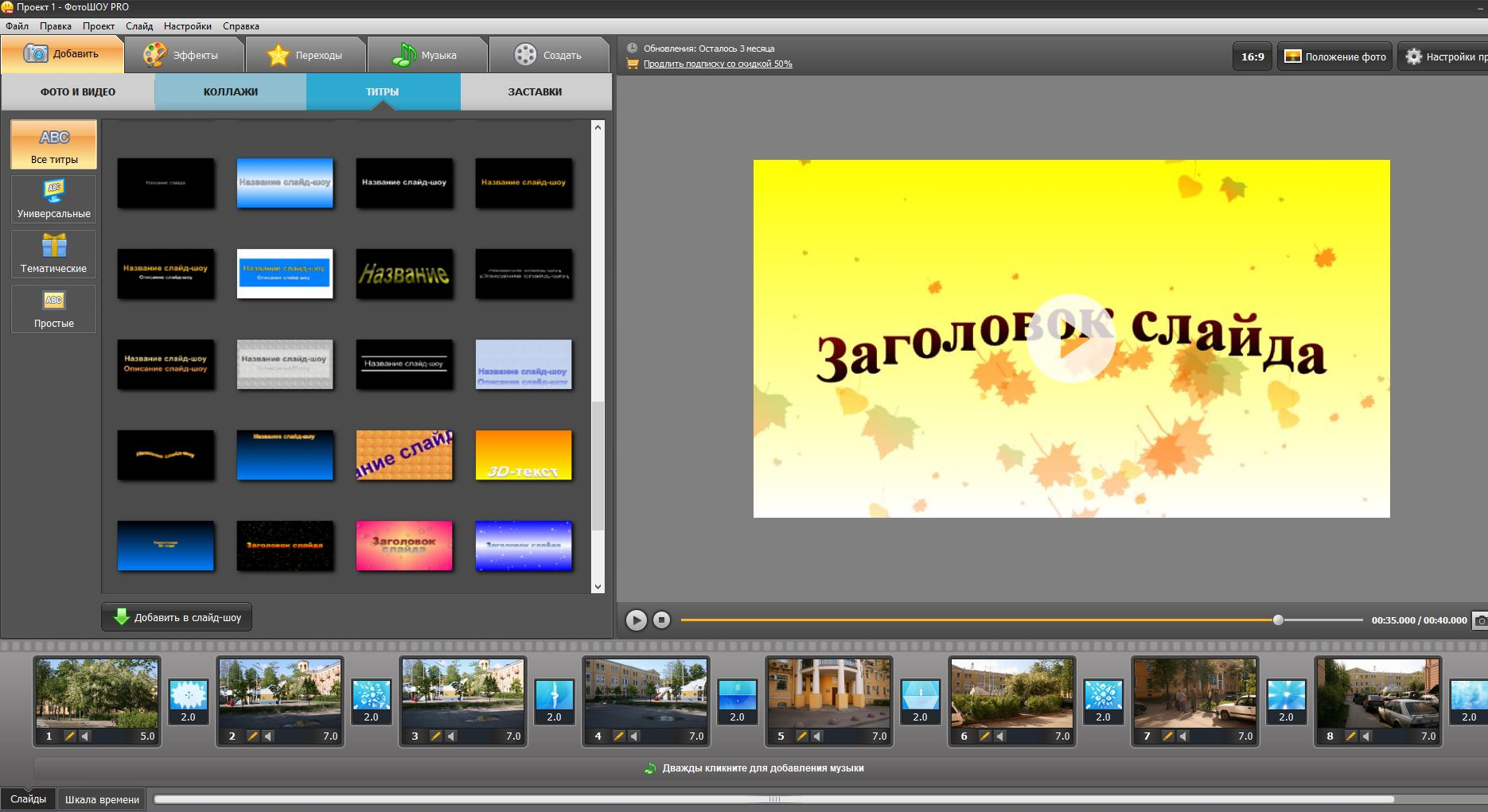This screenshot has width=1488, height=812.
Task: Take a snapshot with the camera icon
Action: (1480, 620)
